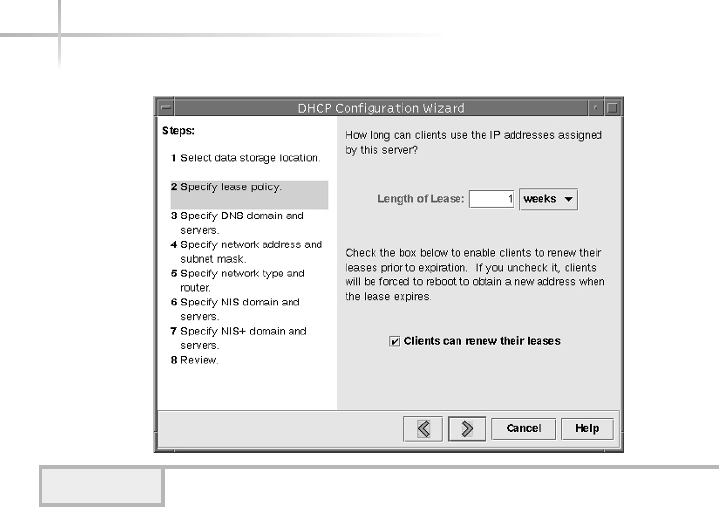Viewport: 719px width, 507px height.
Task: Select step 3 Specify DNS domain and servers
Action: point(237,223)
